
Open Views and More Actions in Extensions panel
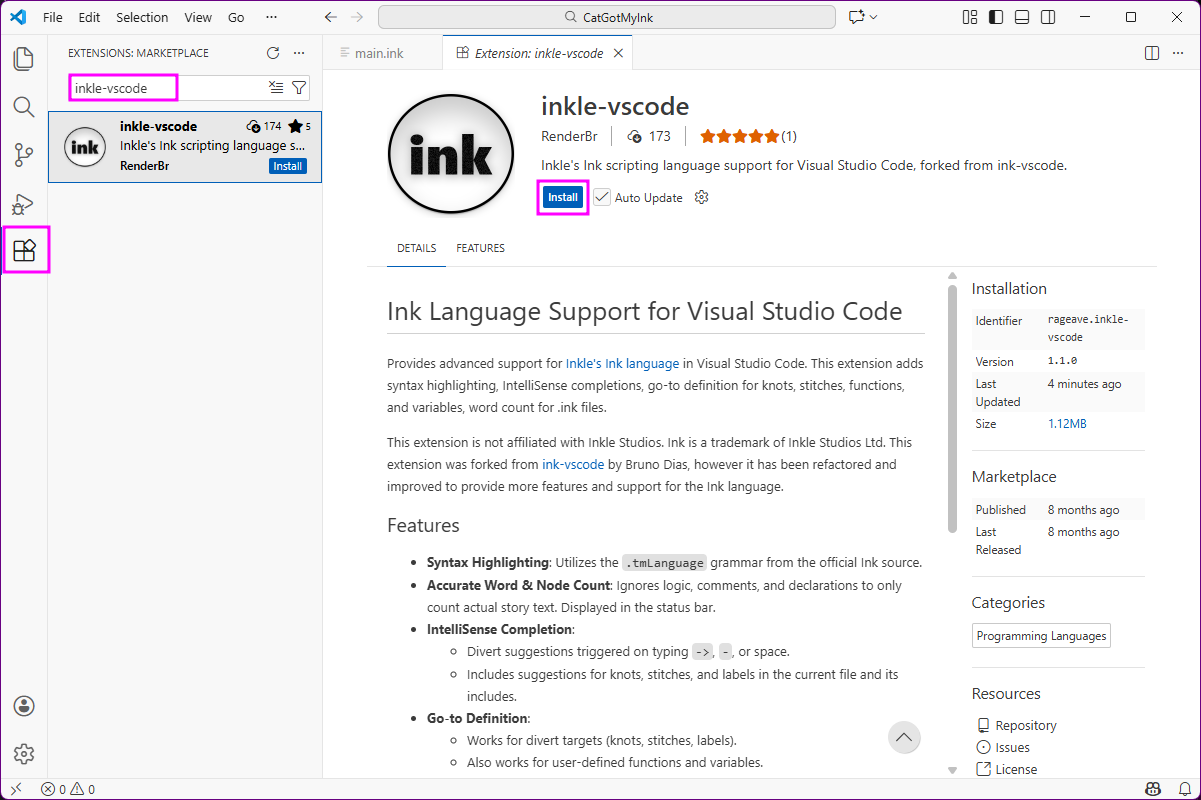299,53
